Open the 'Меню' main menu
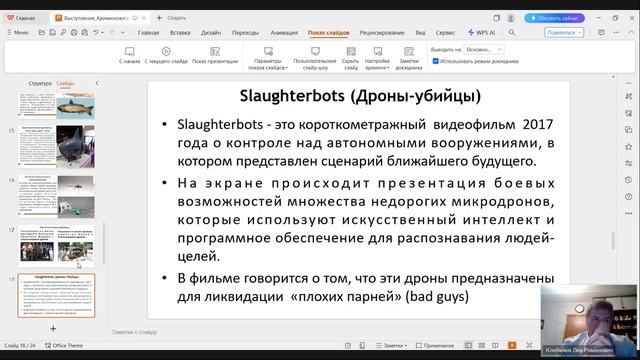The height and width of the screenshot is (360, 640). (18, 32)
